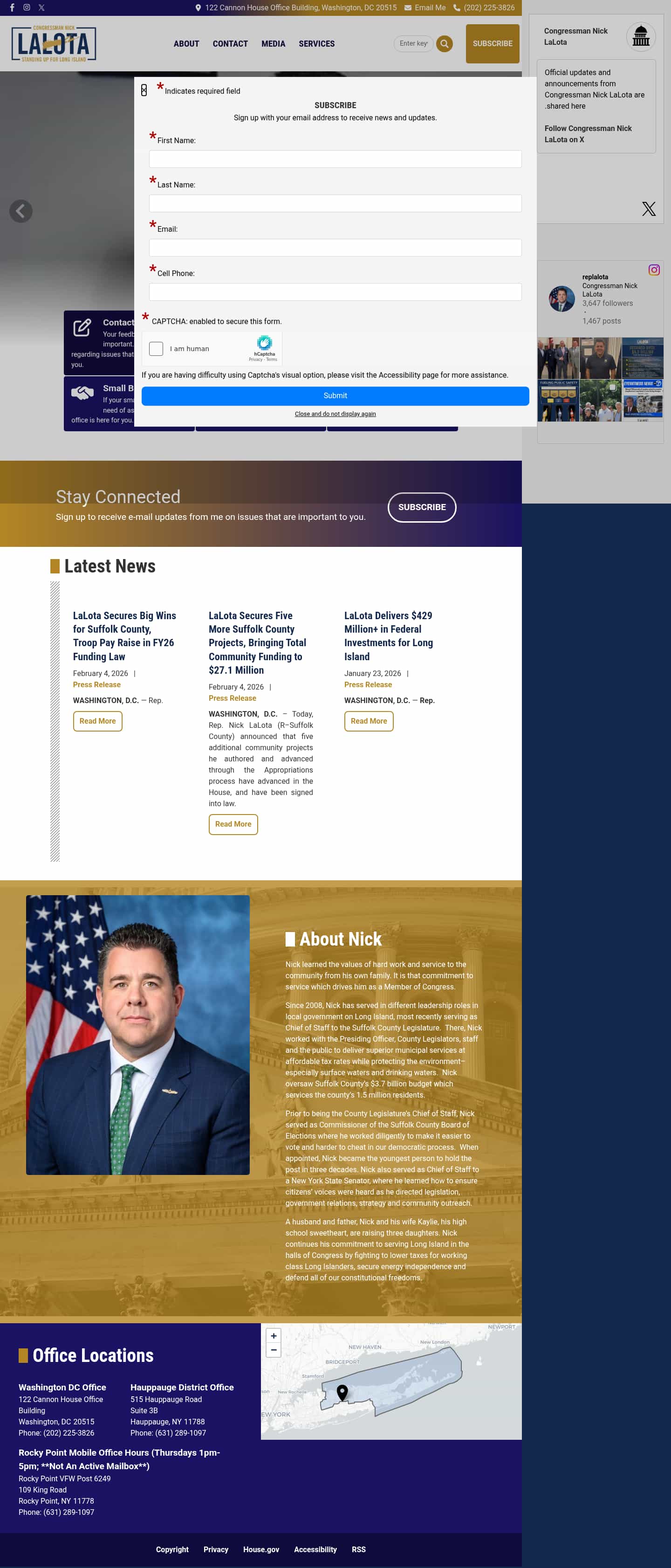Click the Email Me link
The width and height of the screenshot is (671, 1568).
point(430,8)
